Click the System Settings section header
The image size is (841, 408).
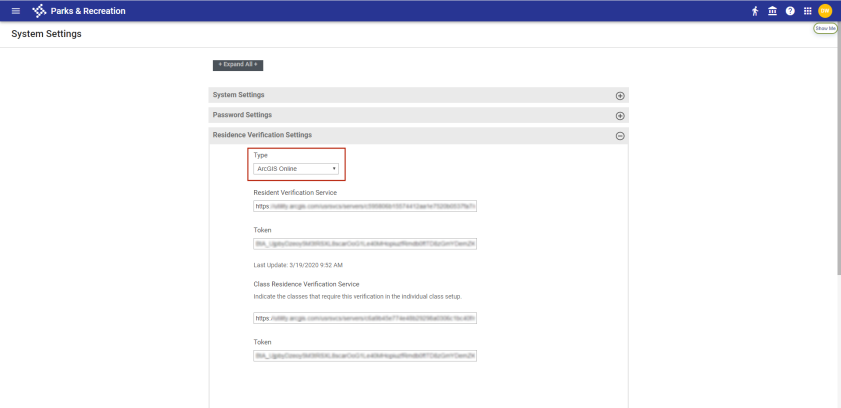click(x=239, y=95)
